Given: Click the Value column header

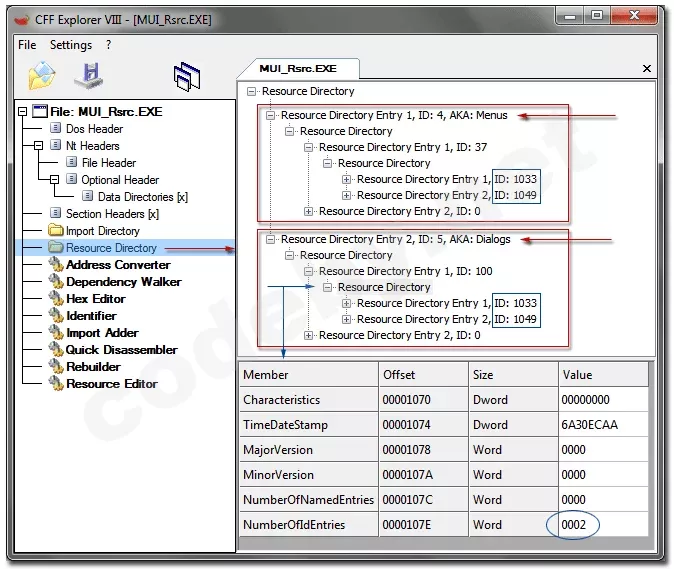Looking at the screenshot, I should point(604,375).
